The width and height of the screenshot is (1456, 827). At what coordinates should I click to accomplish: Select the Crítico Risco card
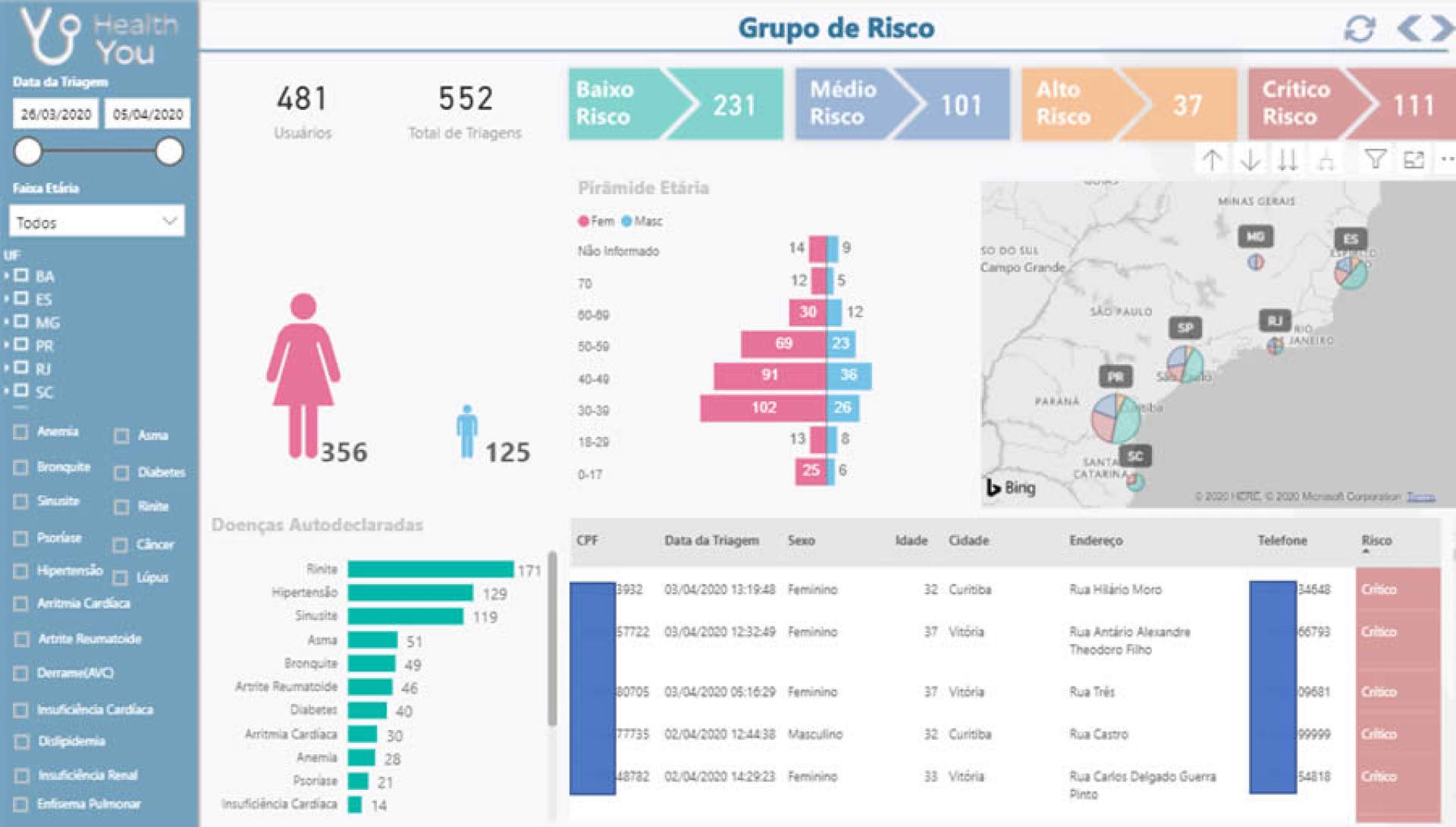pos(1351,104)
